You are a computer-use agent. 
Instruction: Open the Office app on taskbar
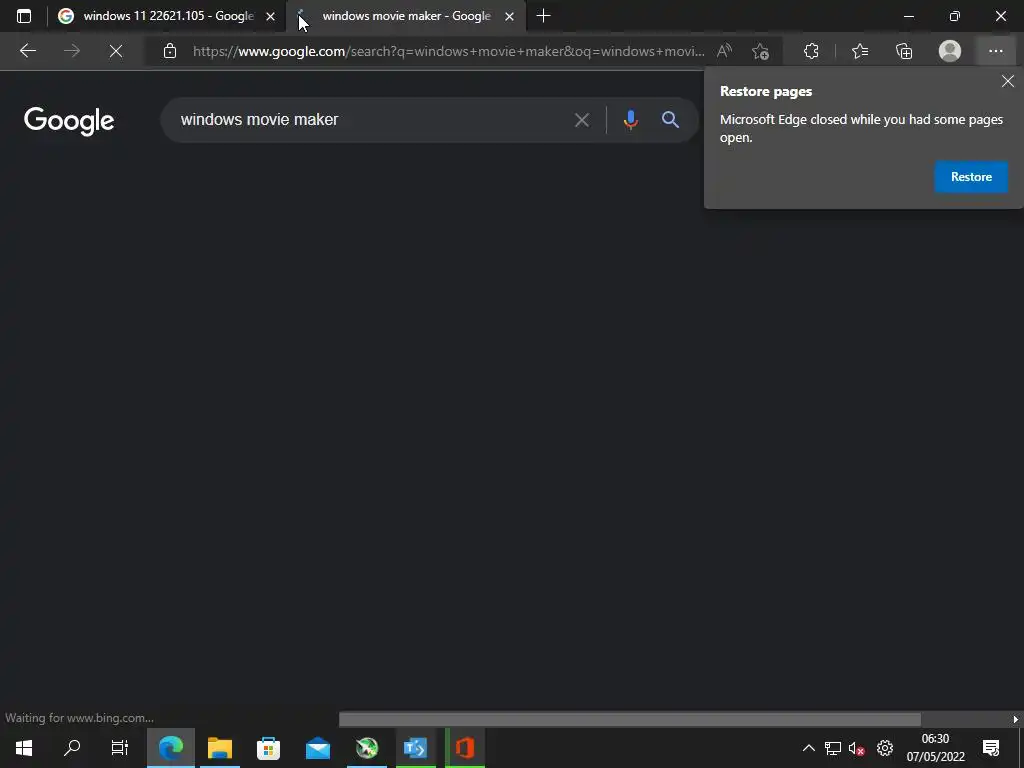tap(465, 748)
